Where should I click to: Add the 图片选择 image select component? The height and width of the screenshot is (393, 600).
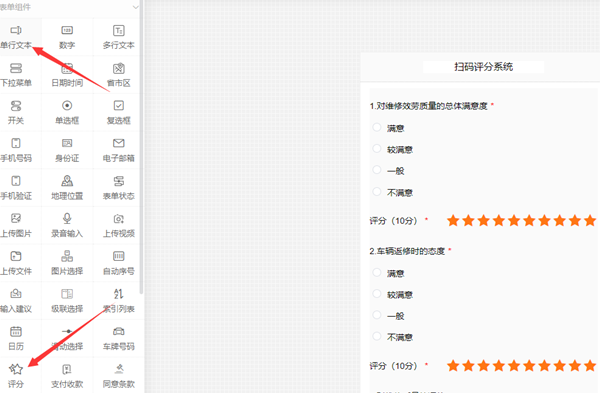(x=67, y=263)
